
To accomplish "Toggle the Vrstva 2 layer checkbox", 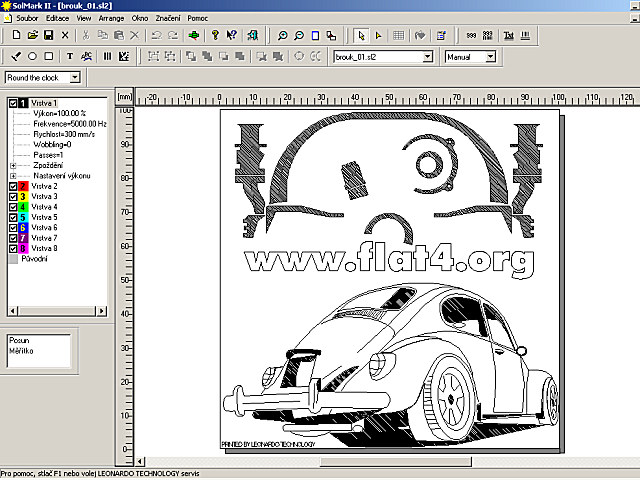I will 13,186.
